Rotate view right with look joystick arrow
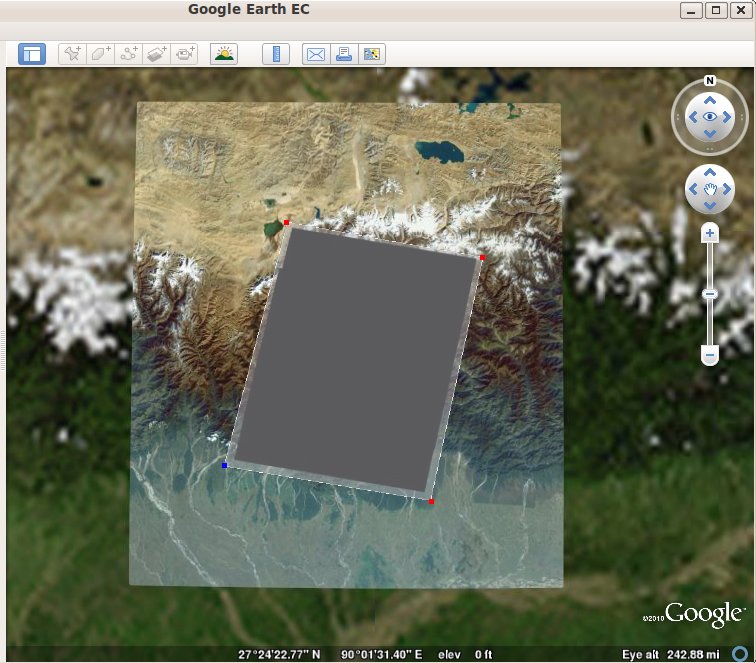The width and height of the screenshot is (756, 663). pos(728,117)
